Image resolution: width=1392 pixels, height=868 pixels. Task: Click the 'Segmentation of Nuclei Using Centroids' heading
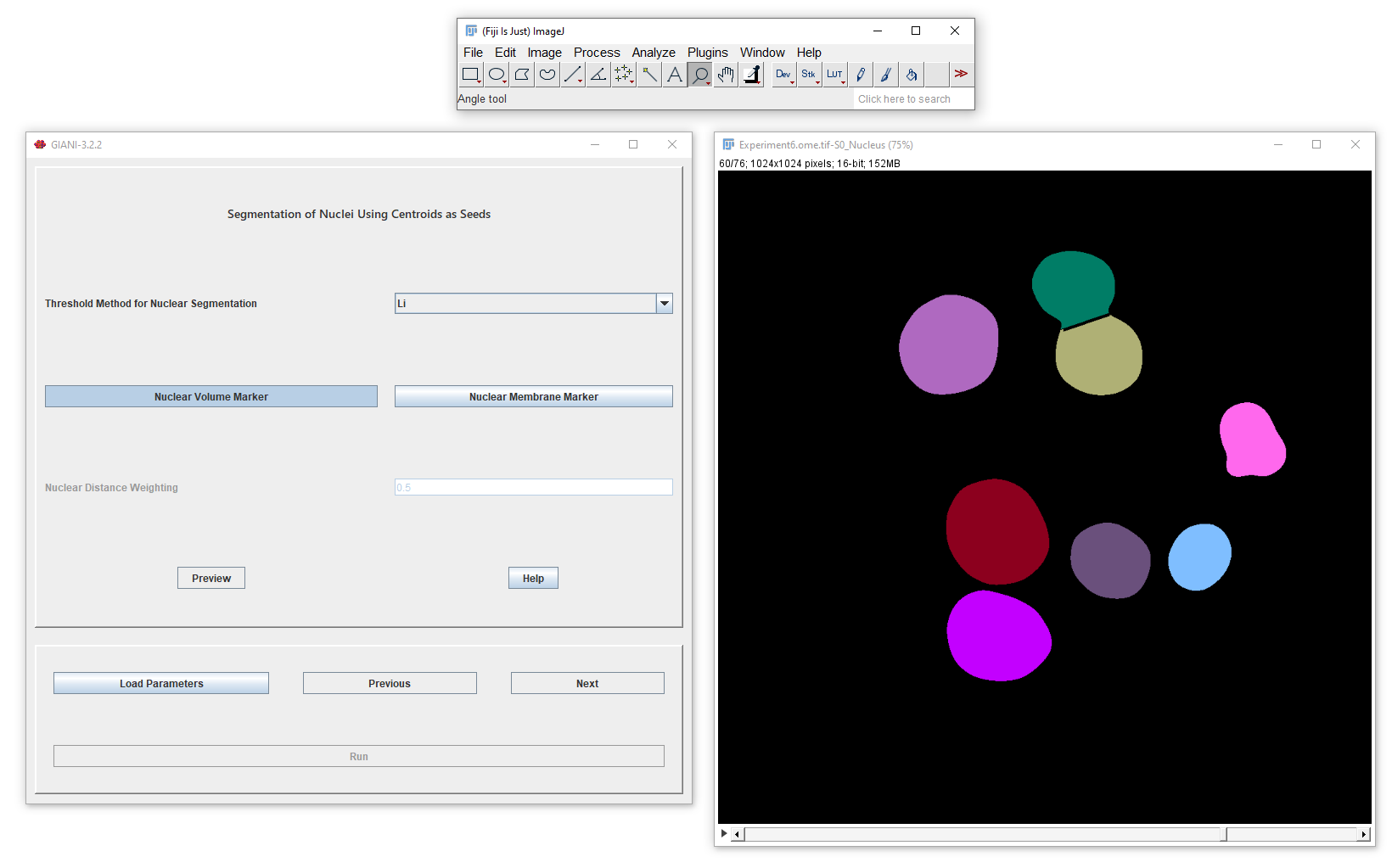coord(359,214)
